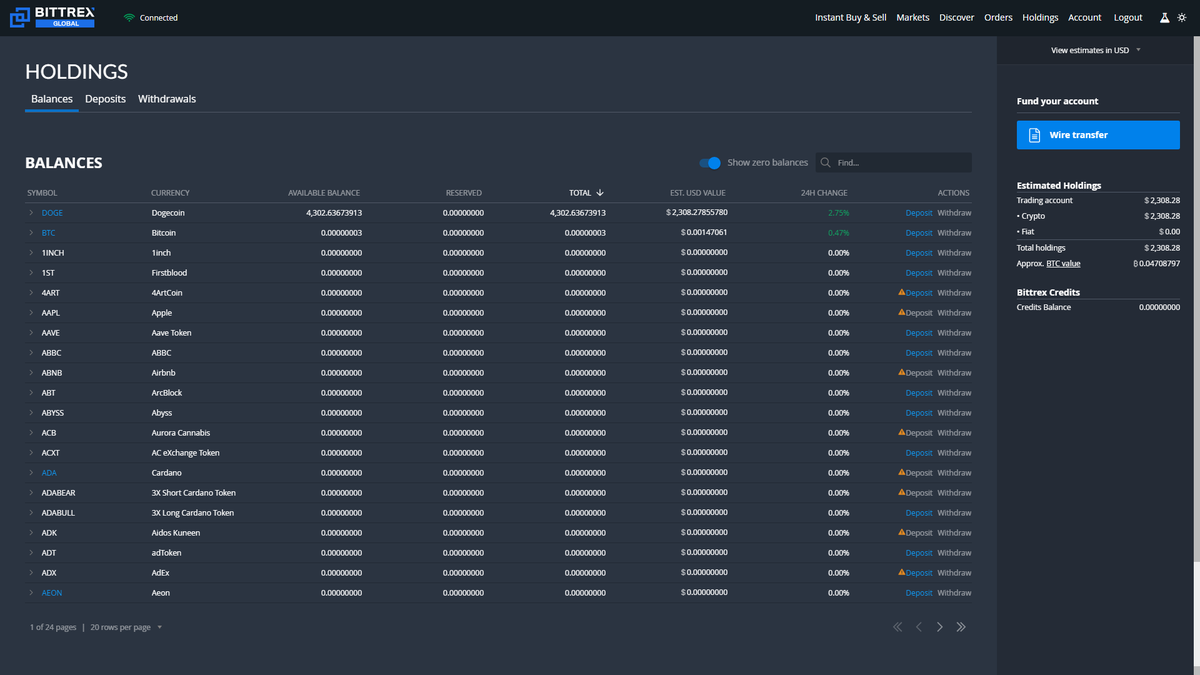Viewport: 1200px width, 675px height.
Task: Click the warning icon in ABNB row
Action: 901,372
